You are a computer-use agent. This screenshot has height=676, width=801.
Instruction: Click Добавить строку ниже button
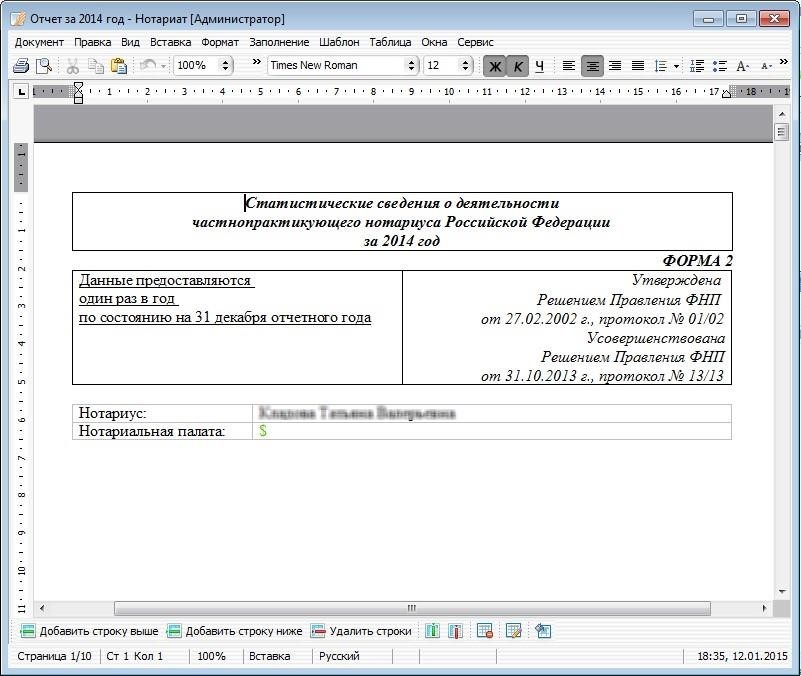pos(234,631)
